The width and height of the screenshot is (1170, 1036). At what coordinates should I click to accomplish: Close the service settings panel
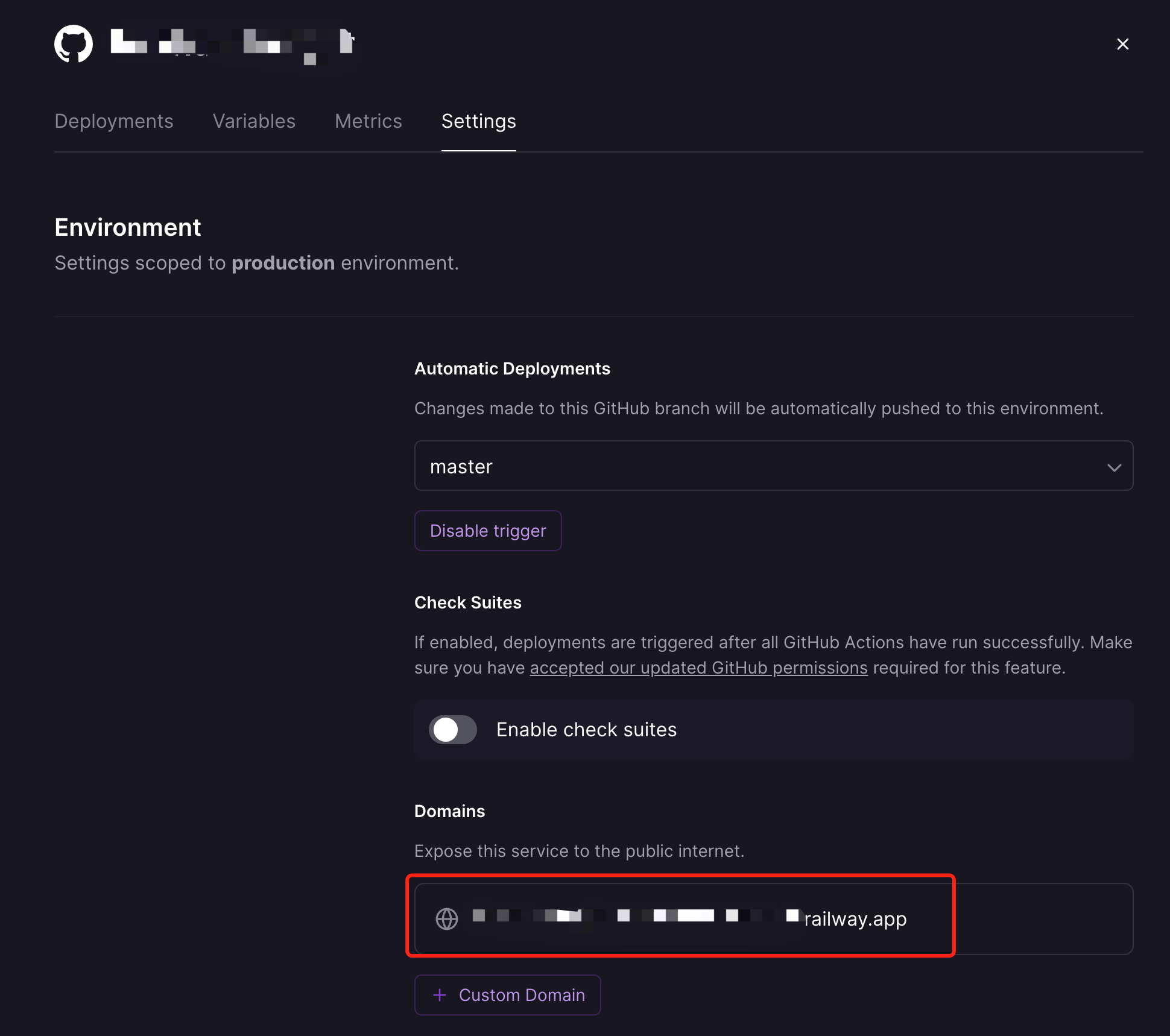click(x=1122, y=44)
